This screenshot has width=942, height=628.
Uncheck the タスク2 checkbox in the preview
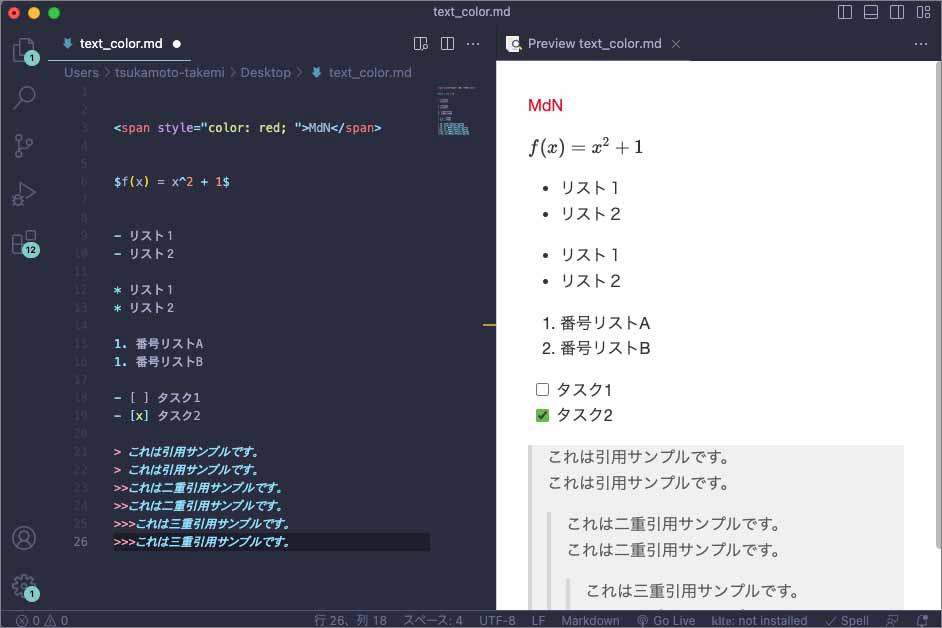542,414
